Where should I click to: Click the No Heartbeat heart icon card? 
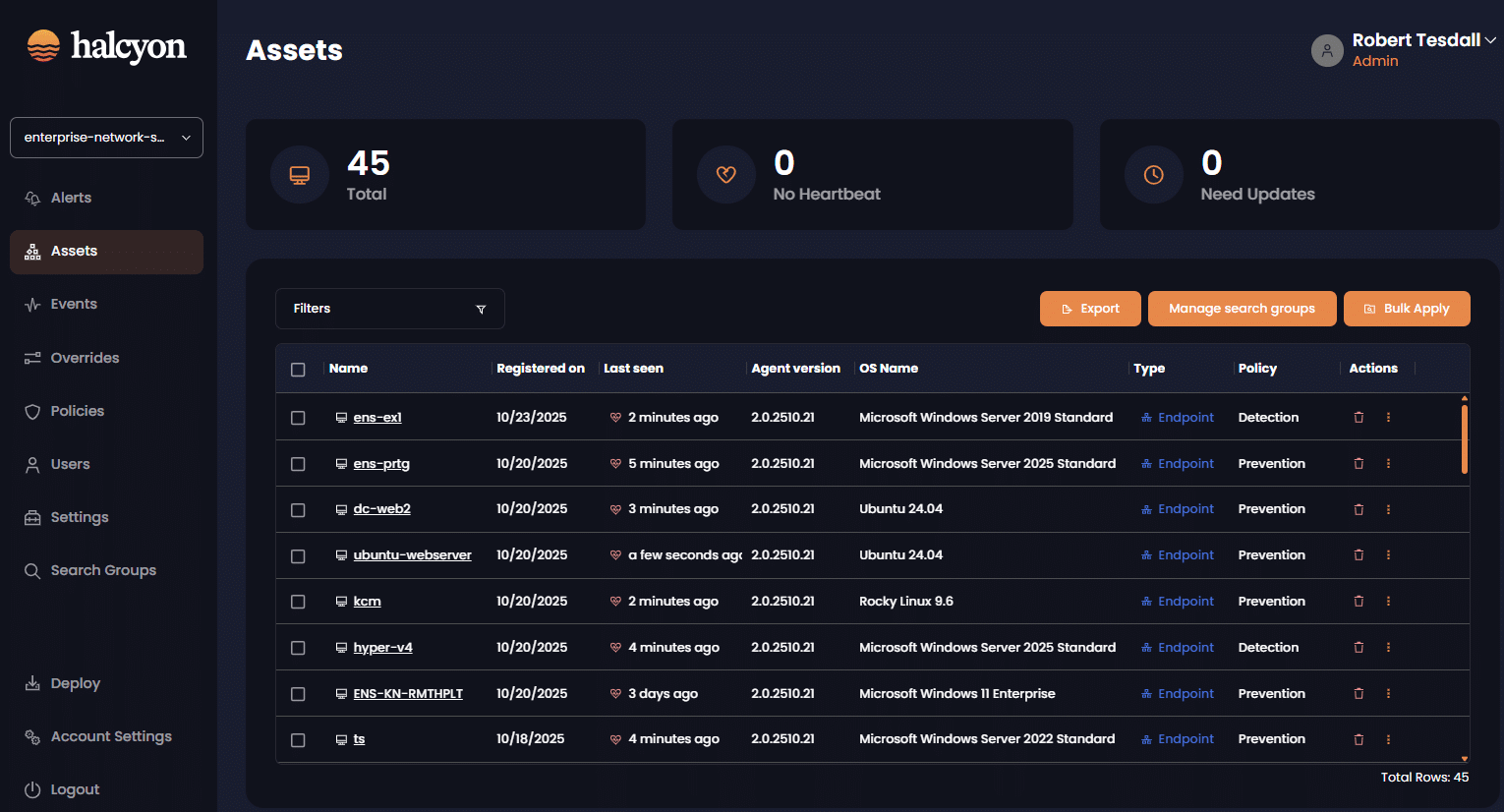click(725, 175)
